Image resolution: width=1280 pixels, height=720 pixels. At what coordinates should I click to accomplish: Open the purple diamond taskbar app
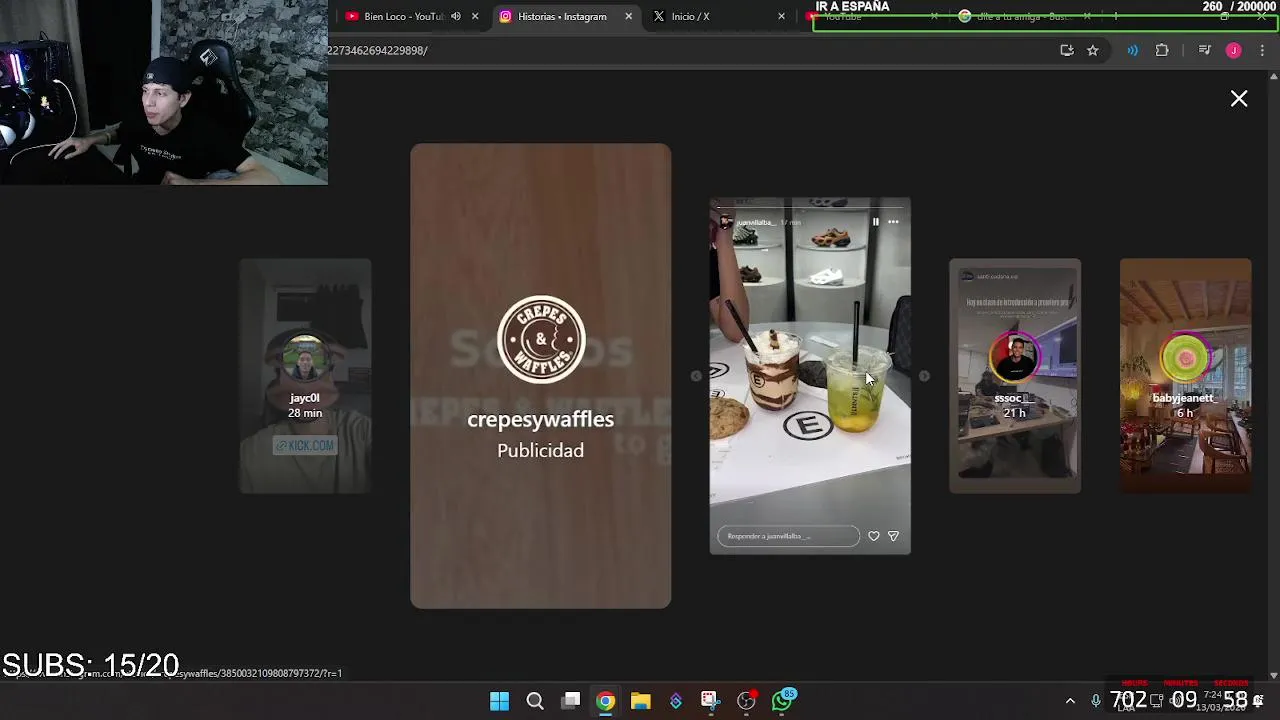(x=676, y=701)
